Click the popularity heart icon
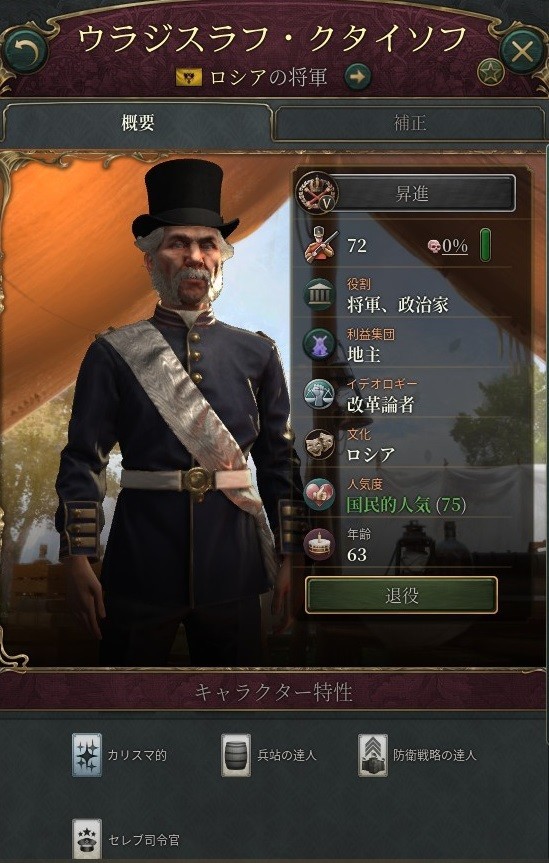Viewport: 549px width, 863px height. coord(319,494)
